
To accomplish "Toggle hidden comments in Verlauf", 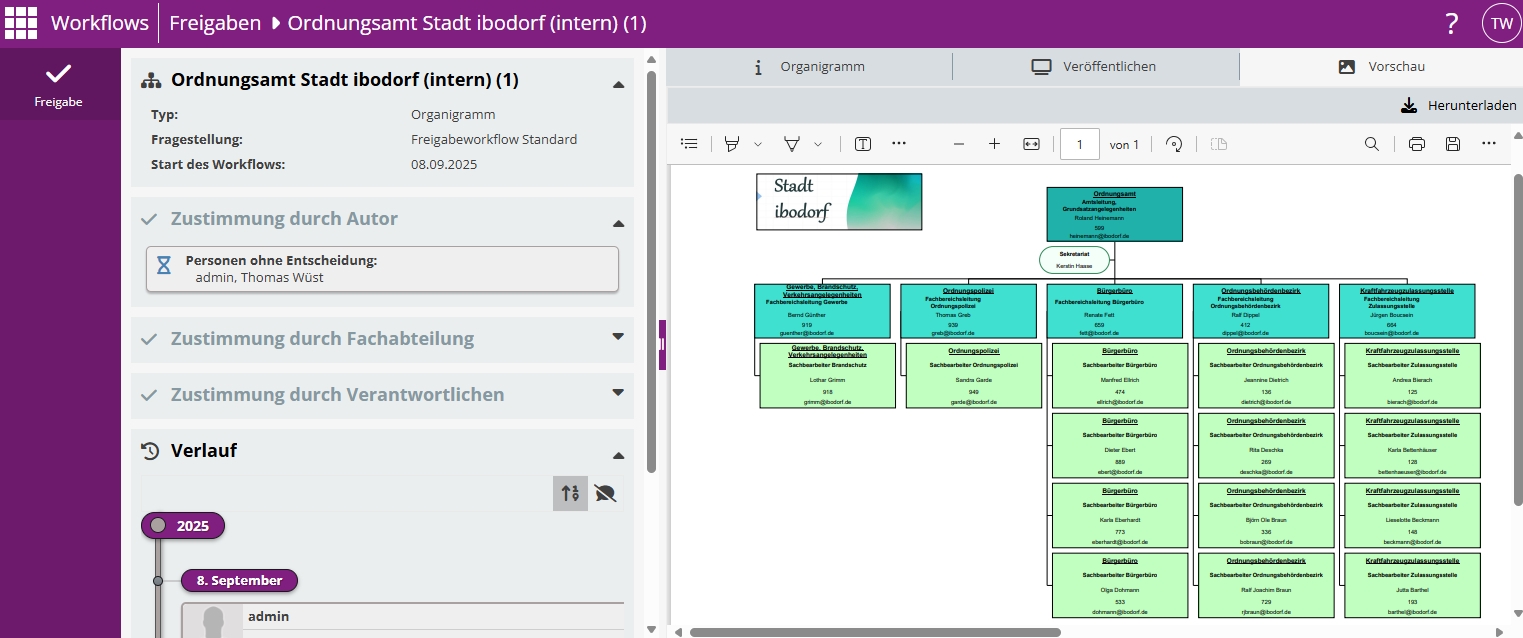I will (605, 493).
